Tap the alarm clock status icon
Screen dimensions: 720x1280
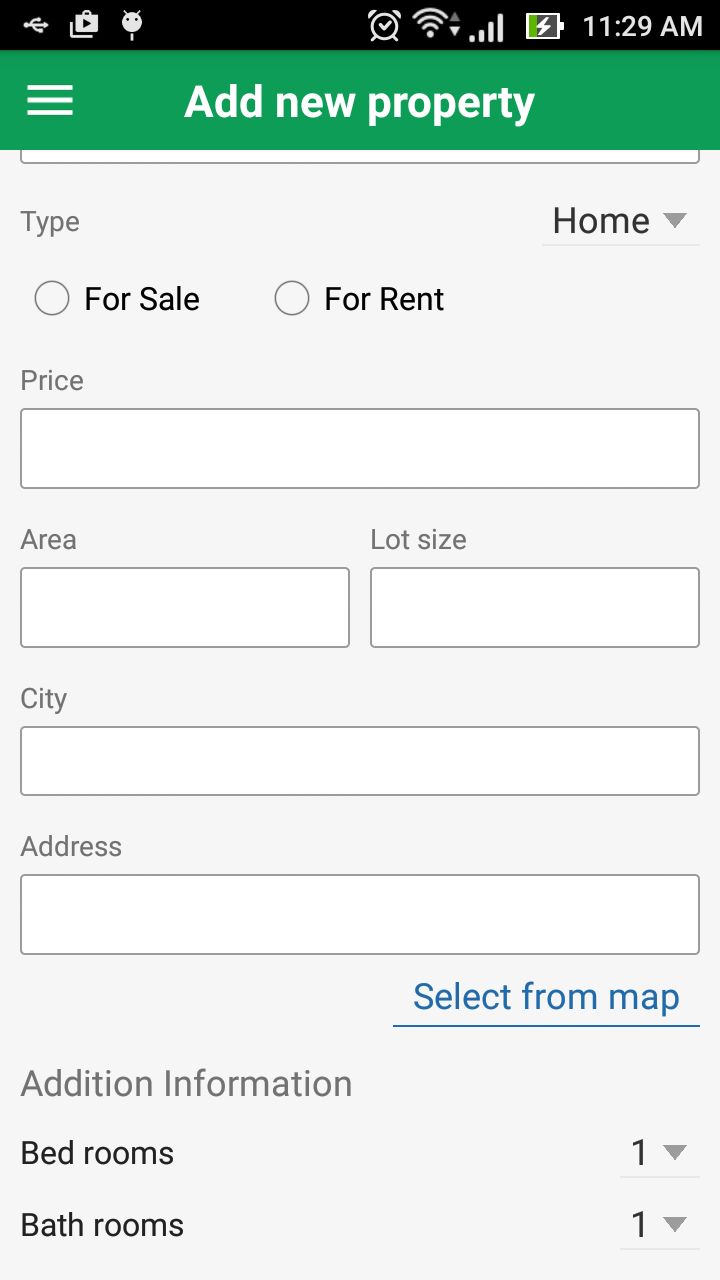coord(384,25)
